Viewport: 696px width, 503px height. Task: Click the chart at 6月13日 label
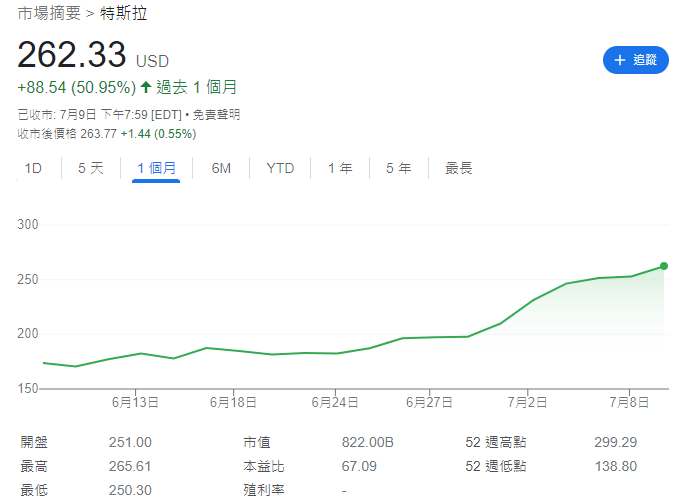tap(137, 403)
